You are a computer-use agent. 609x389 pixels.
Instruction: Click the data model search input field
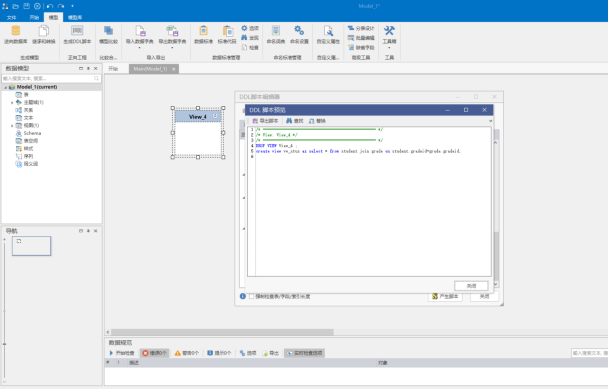[52, 78]
